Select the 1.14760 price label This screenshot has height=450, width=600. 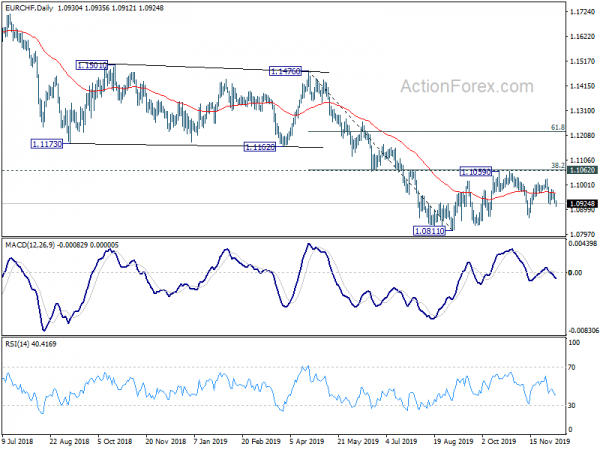coord(285,71)
